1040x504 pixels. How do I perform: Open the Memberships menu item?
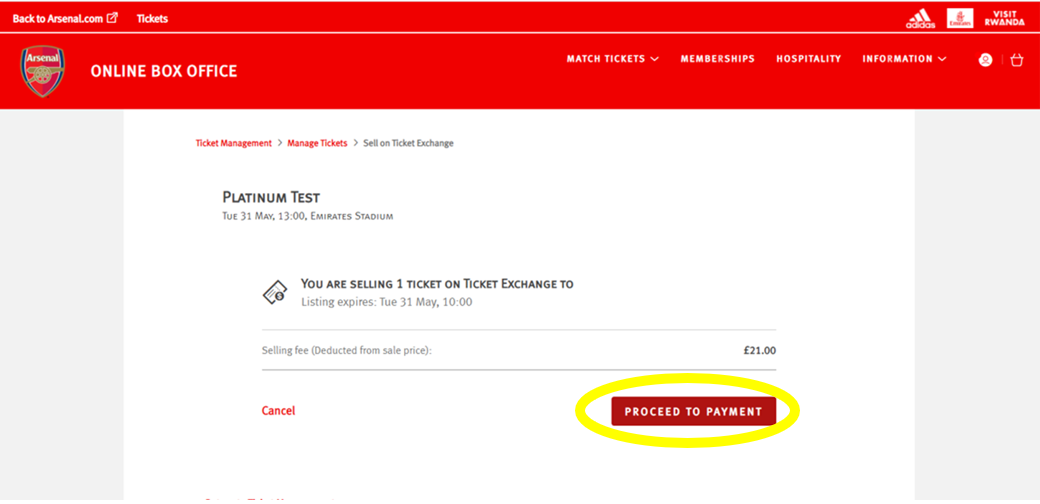718,59
